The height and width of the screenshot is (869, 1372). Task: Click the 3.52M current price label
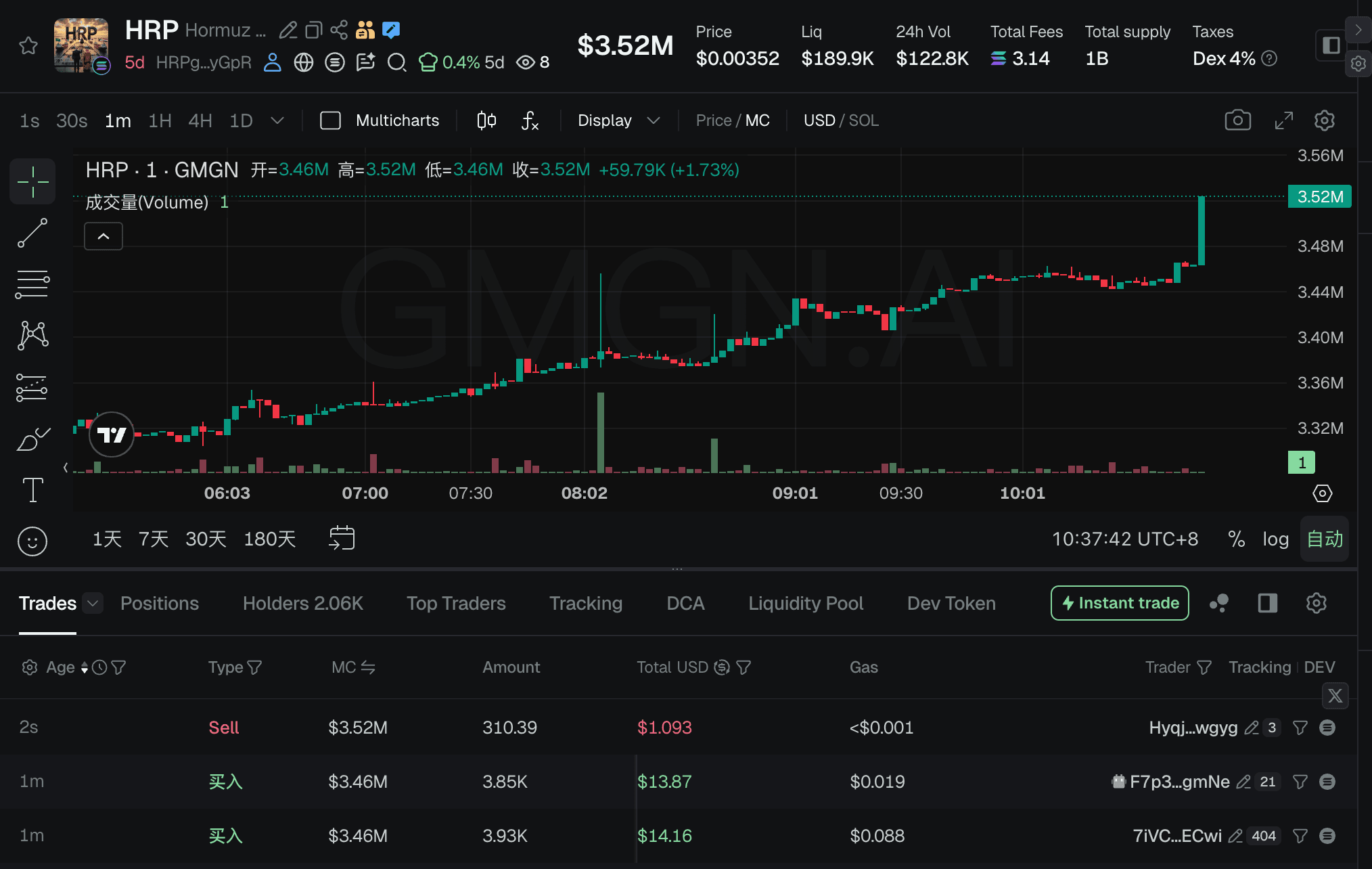[1319, 196]
